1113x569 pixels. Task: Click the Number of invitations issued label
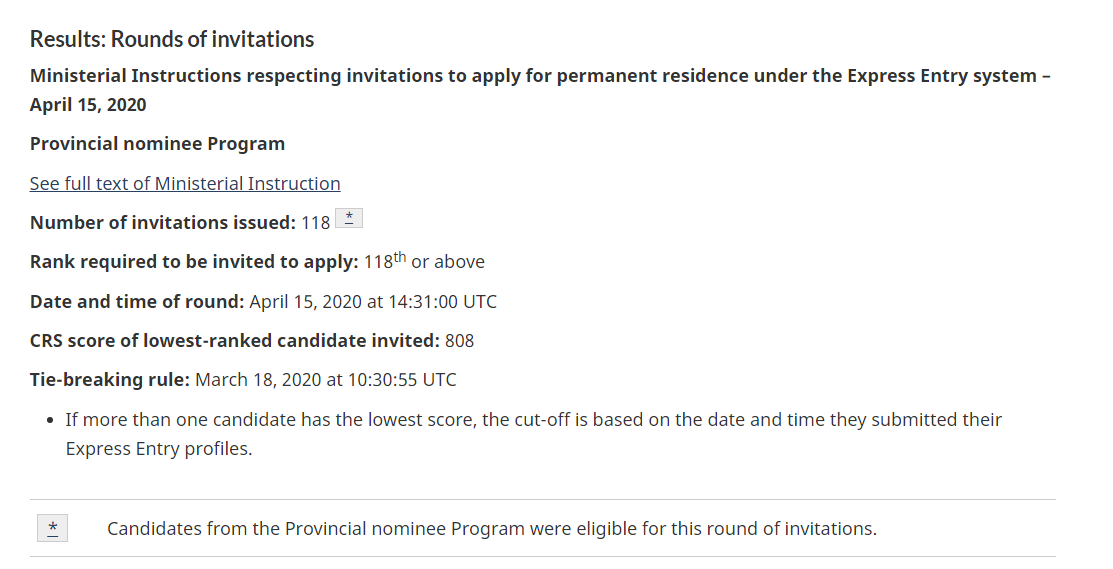pos(163,222)
